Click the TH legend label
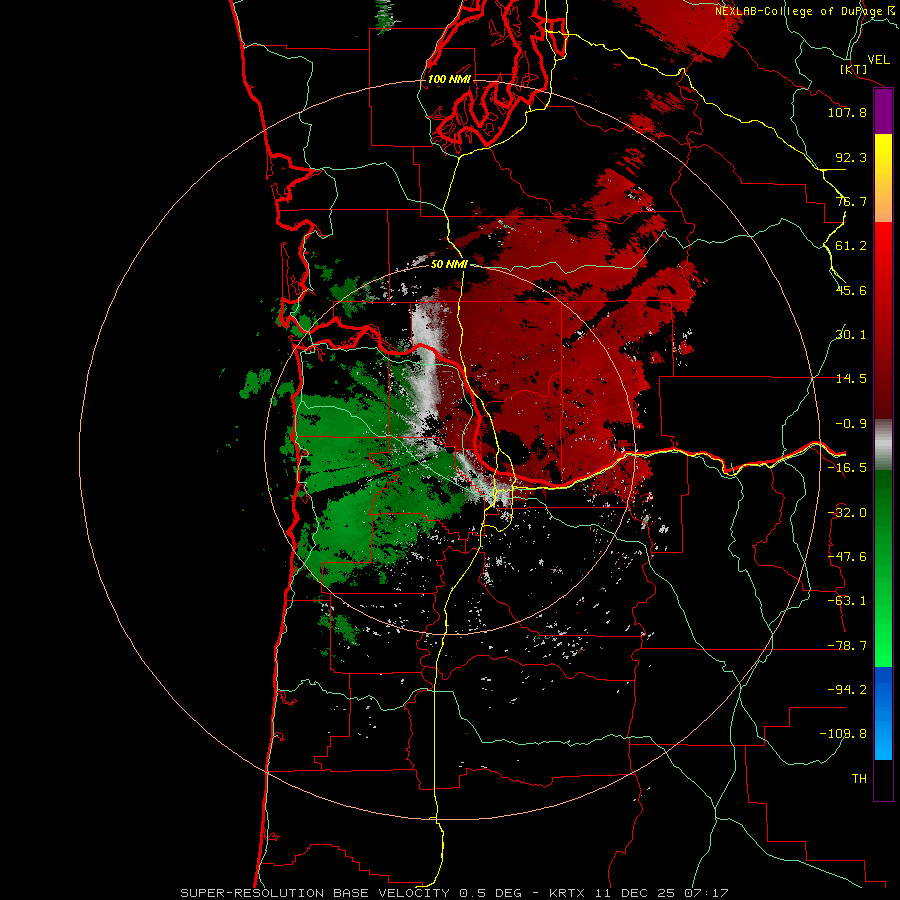The height and width of the screenshot is (900, 900). pos(859,778)
